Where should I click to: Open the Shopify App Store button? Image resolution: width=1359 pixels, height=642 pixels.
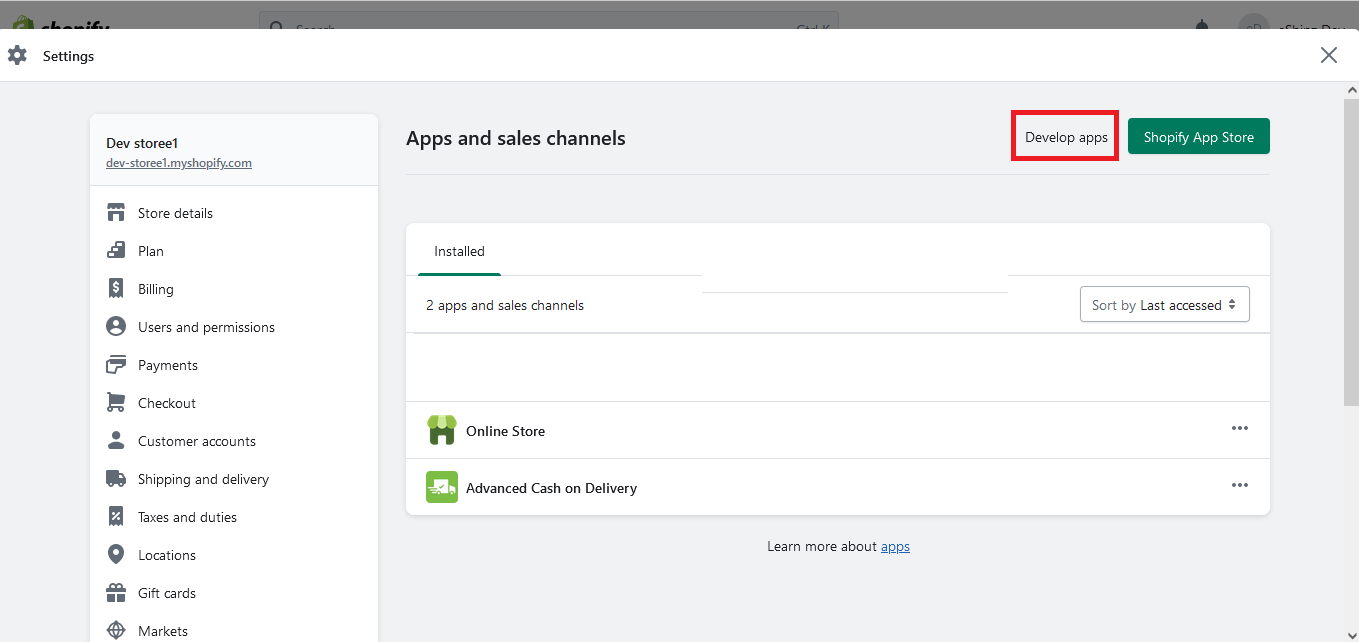(x=1199, y=137)
